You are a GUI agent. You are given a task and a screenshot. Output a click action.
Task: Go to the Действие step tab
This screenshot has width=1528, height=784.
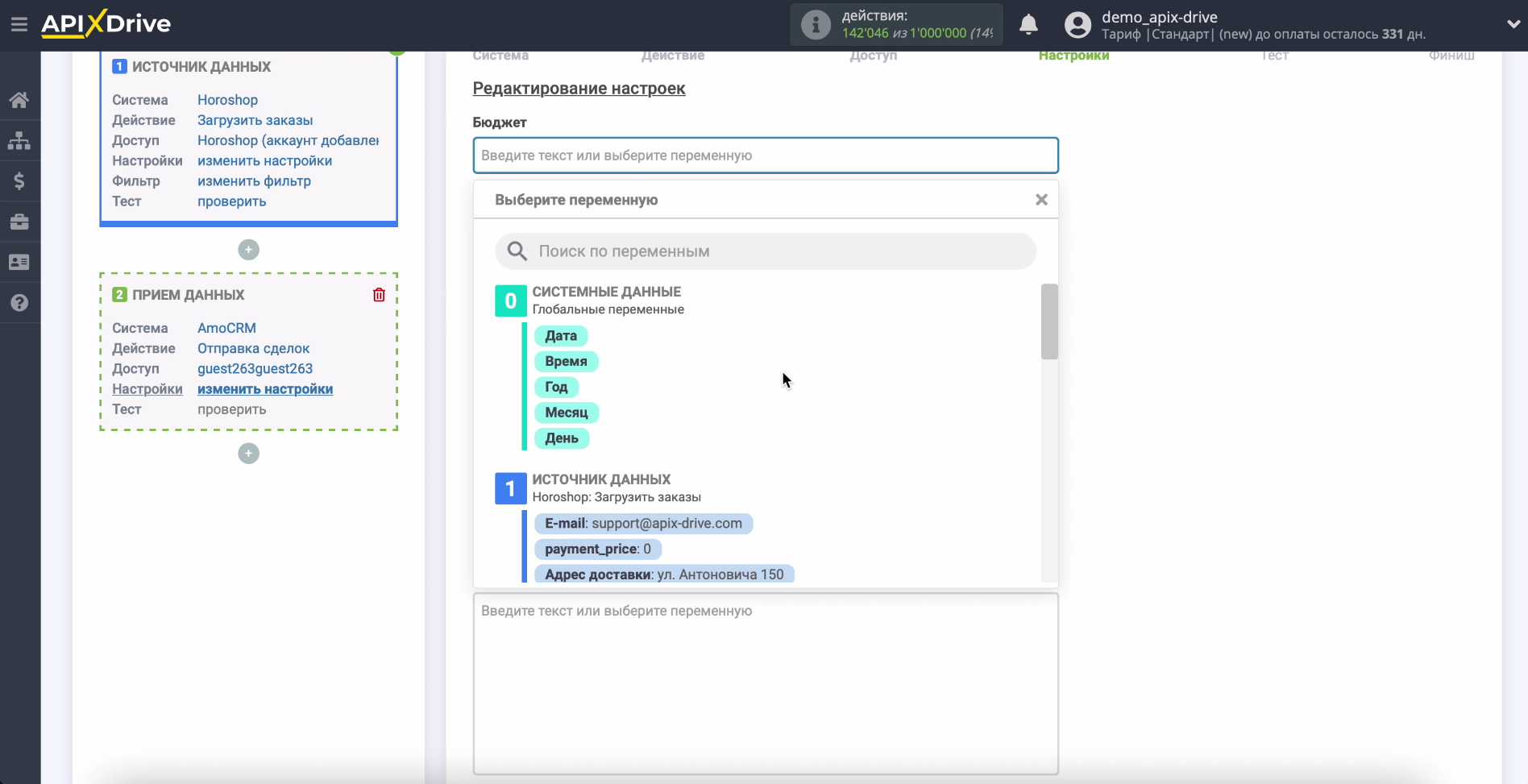pos(672,56)
